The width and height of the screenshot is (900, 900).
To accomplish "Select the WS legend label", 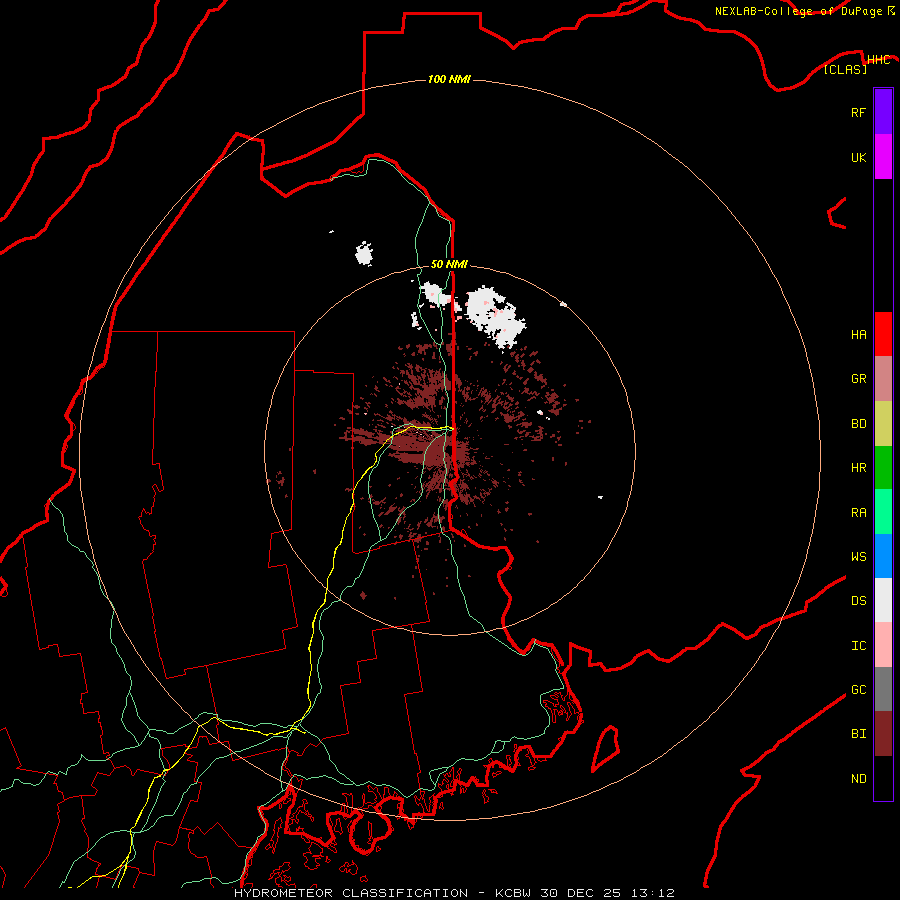I will [x=858, y=556].
